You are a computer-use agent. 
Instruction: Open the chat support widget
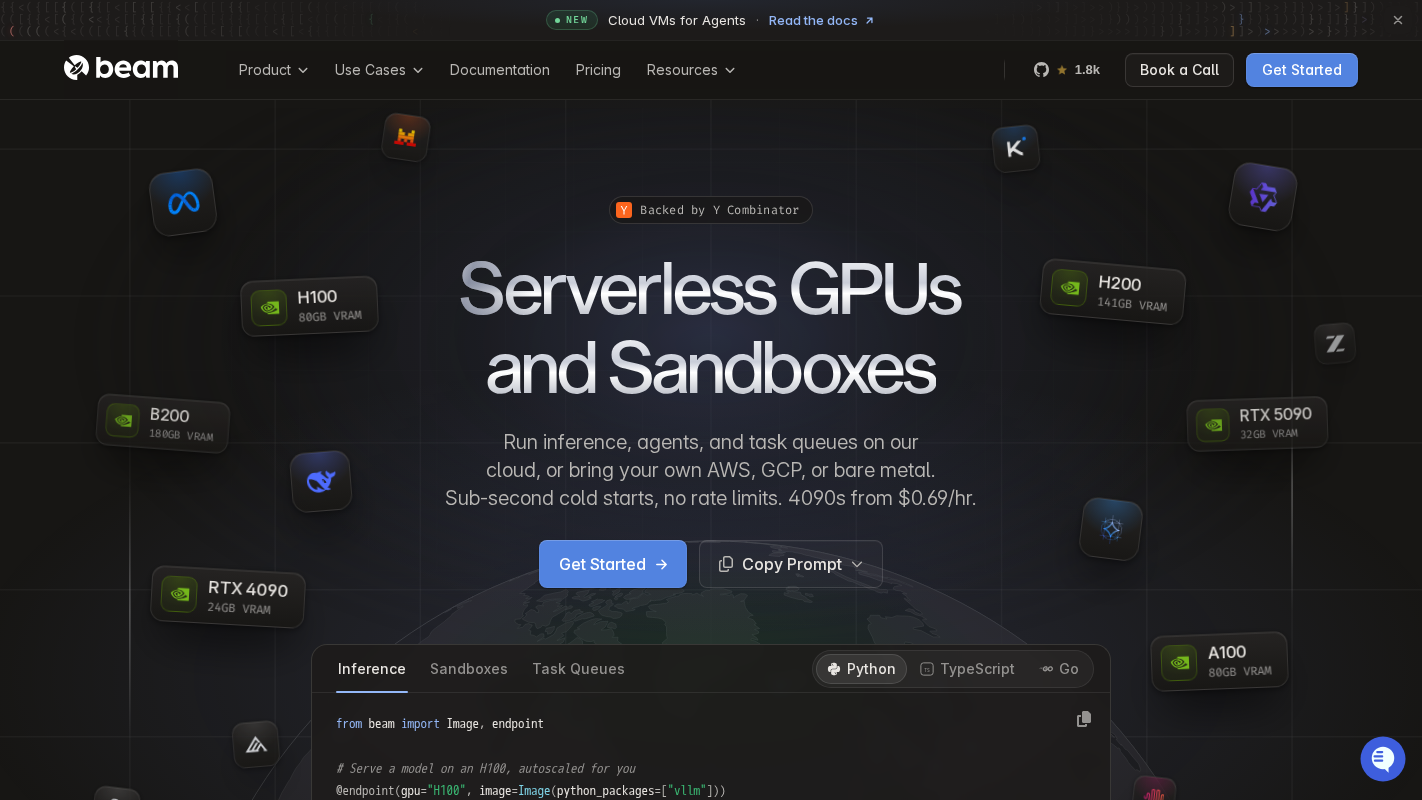pos(1383,759)
